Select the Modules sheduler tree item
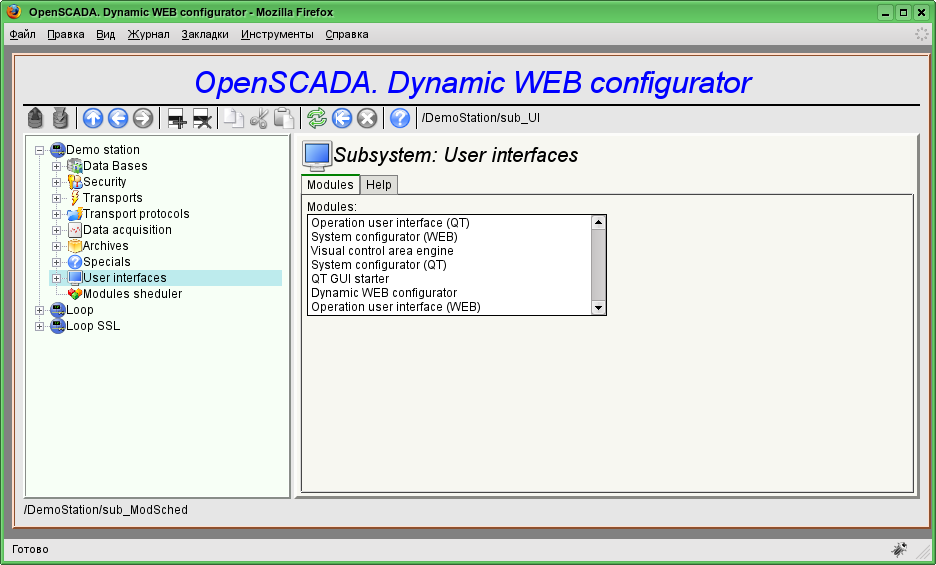Screen dimensions: 936x565 point(133,294)
